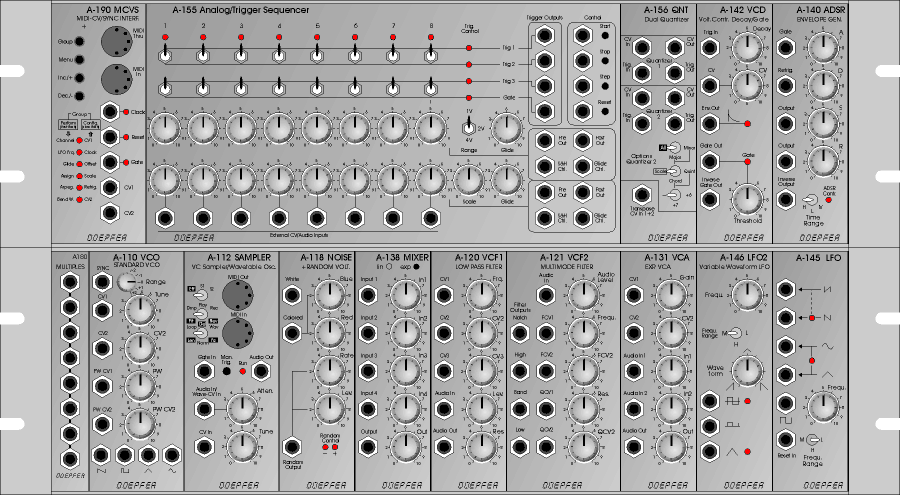
Task: Adjust the step 1 upper-row knob on A-155
Action: tap(165, 128)
